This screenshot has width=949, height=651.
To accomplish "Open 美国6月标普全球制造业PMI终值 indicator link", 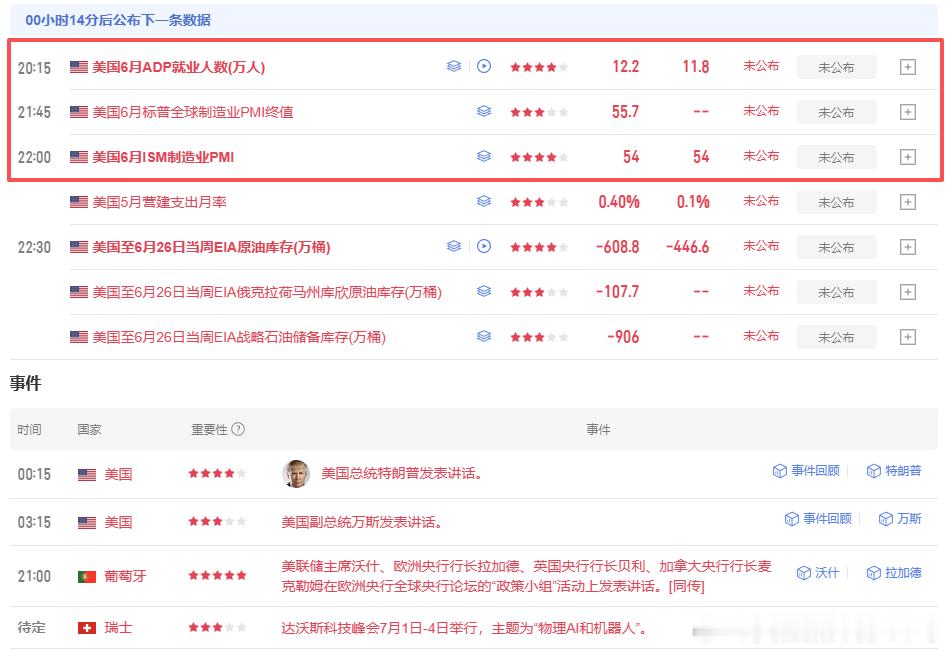I will pos(192,112).
